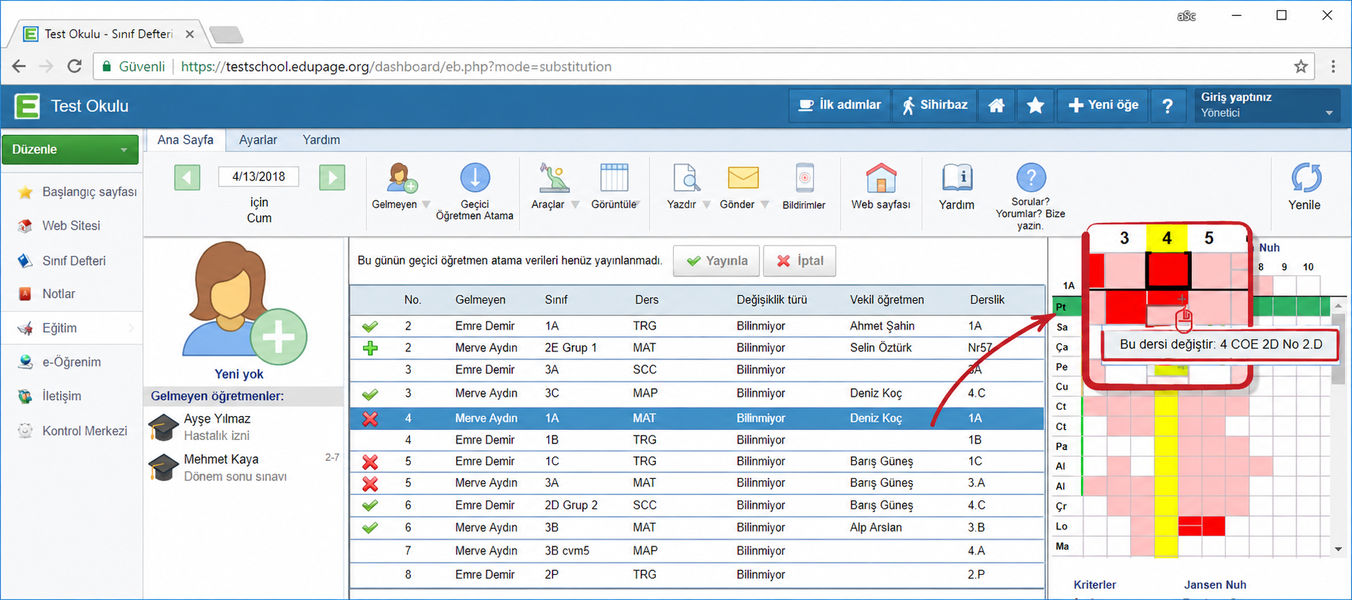This screenshot has width=1352, height=600.
Task: Click the Gönder envelope icon
Action: (x=743, y=178)
